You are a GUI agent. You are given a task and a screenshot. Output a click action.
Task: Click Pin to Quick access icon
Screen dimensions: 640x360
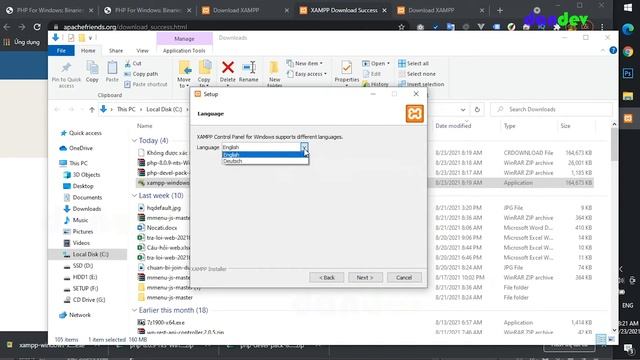tap(66, 68)
